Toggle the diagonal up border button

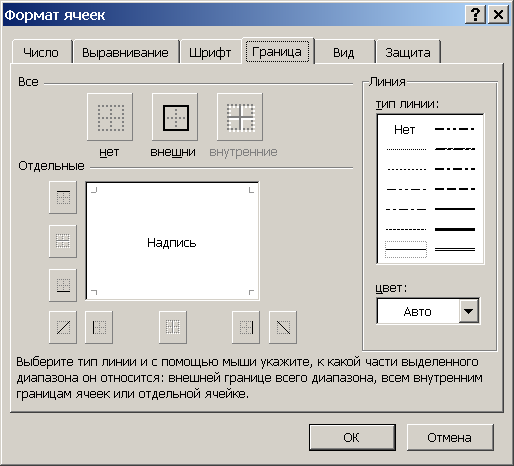[63, 327]
